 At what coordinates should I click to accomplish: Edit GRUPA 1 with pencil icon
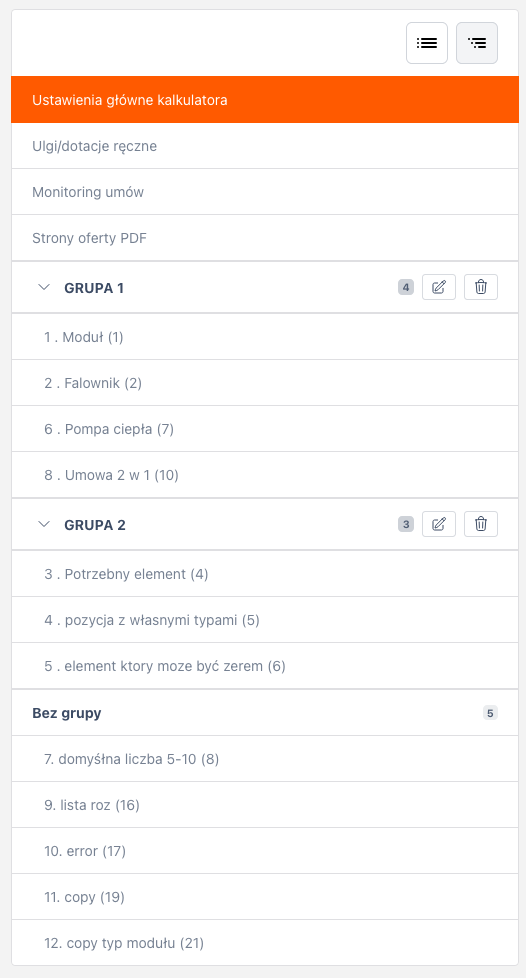439,287
